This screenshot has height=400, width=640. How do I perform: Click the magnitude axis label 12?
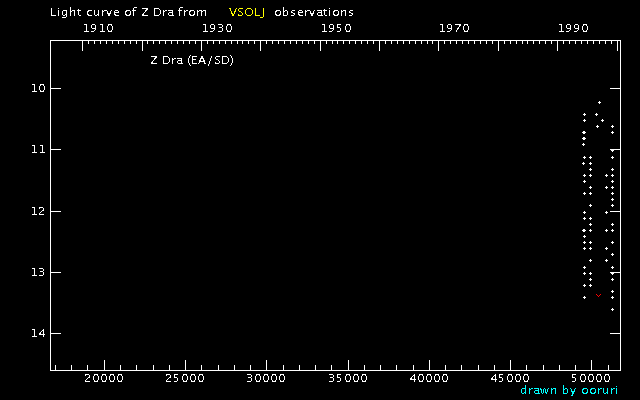click(x=38, y=211)
